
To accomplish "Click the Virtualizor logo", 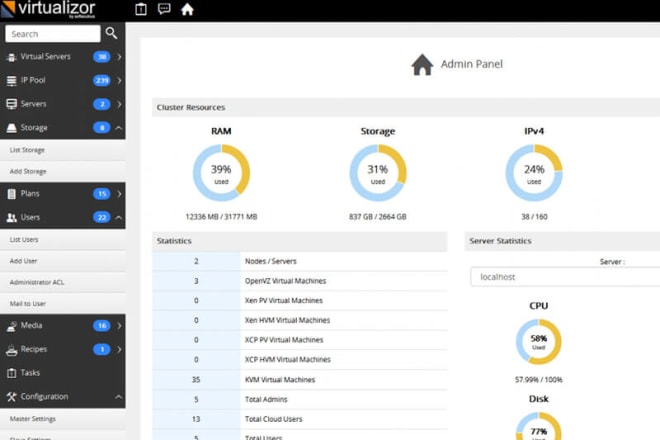I will (x=48, y=9).
